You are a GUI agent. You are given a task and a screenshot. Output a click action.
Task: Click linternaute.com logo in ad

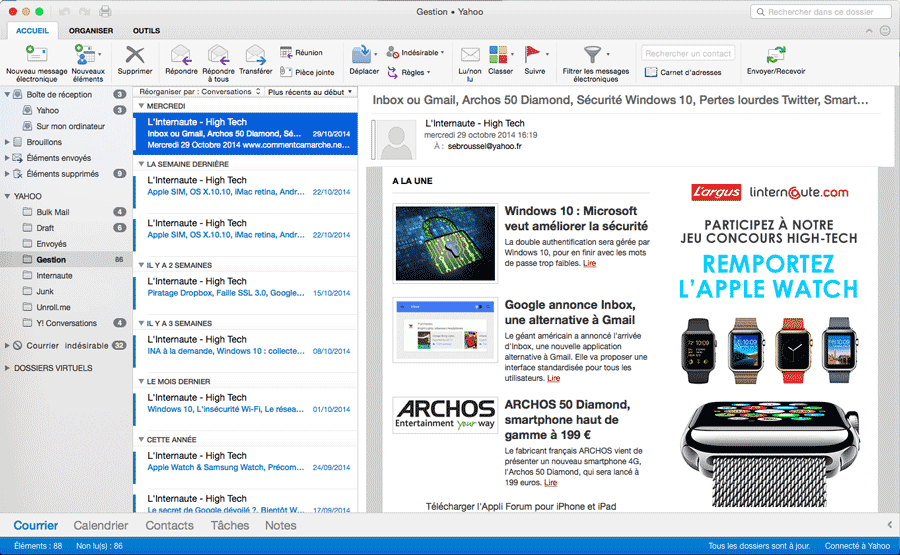tap(799, 192)
